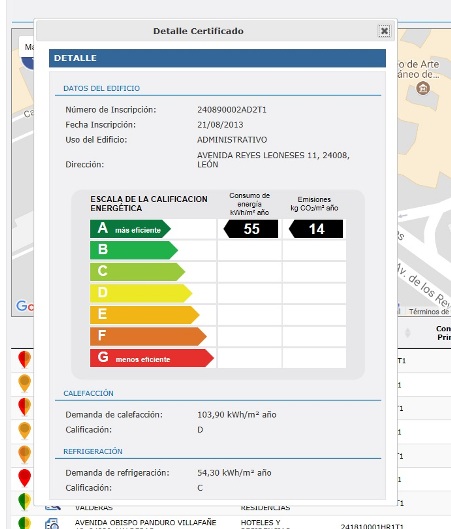Screen dimensions: 451x529
Task: Open the Términos link on the map
Action: click(x=429, y=311)
